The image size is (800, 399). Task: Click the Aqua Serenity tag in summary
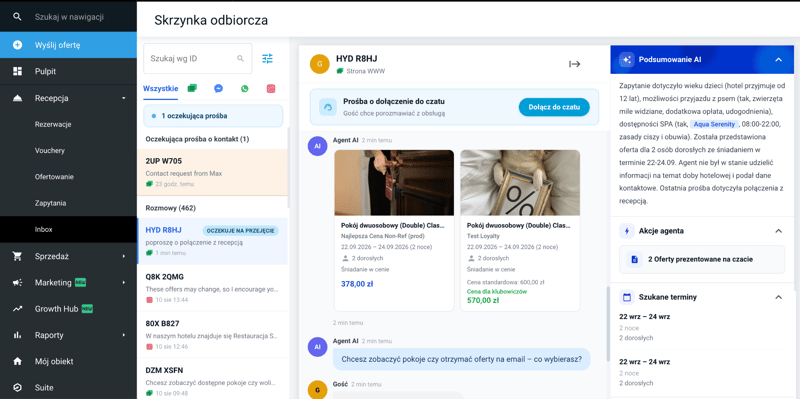pyautogui.click(x=713, y=124)
